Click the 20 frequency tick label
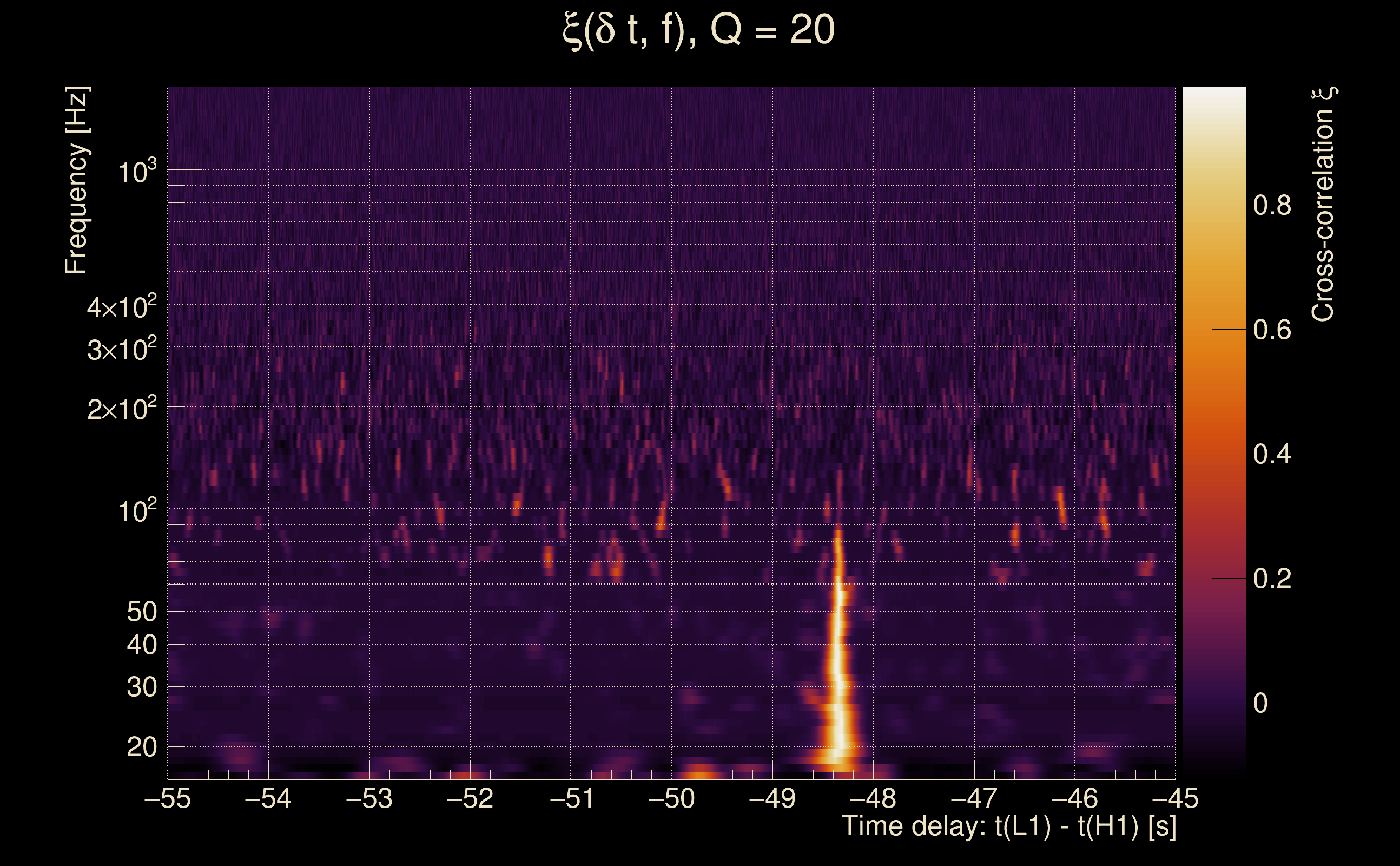 [141, 747]
